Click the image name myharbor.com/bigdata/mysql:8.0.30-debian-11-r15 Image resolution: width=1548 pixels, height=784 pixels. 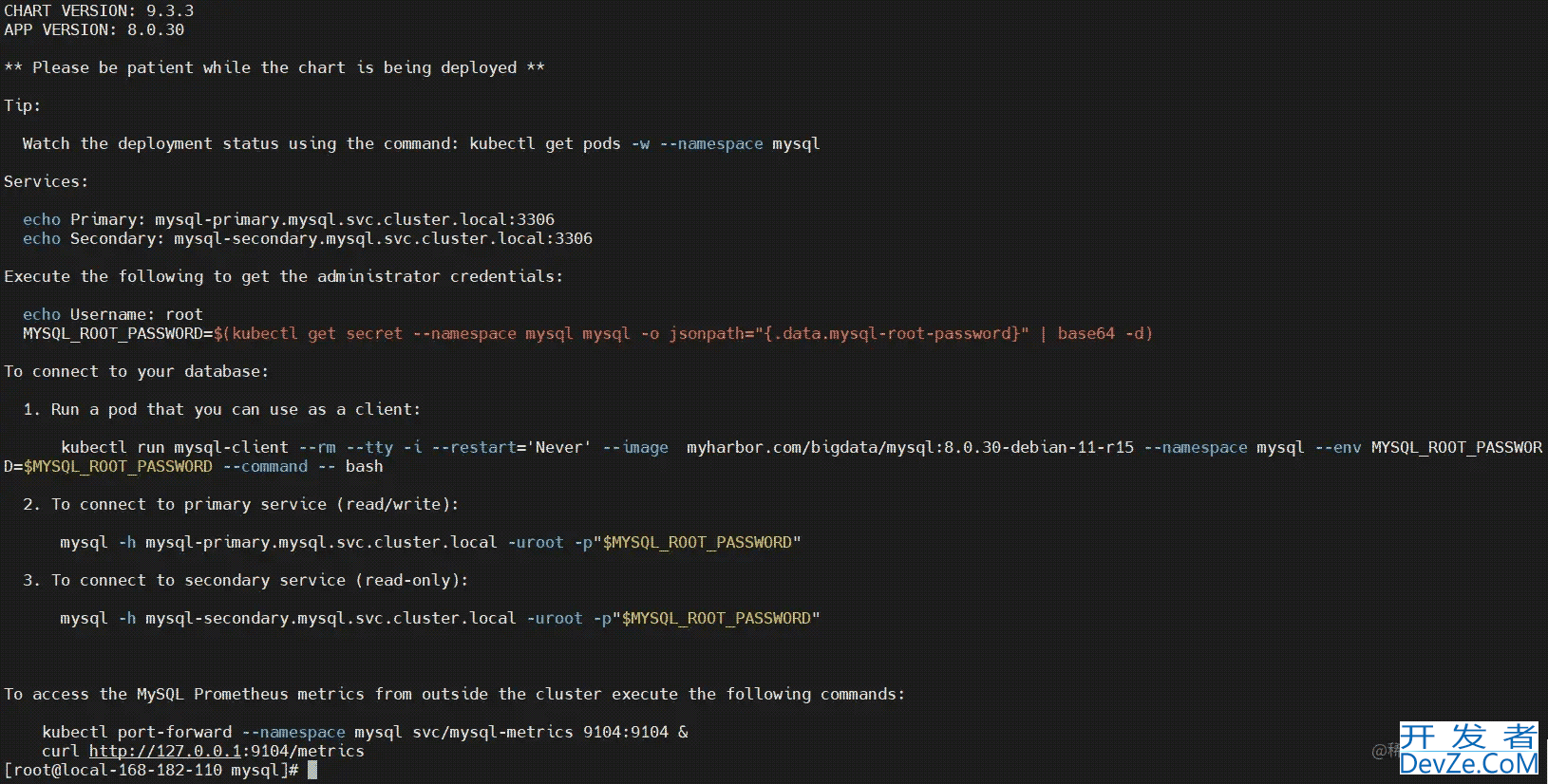click(x=911, y=447)
